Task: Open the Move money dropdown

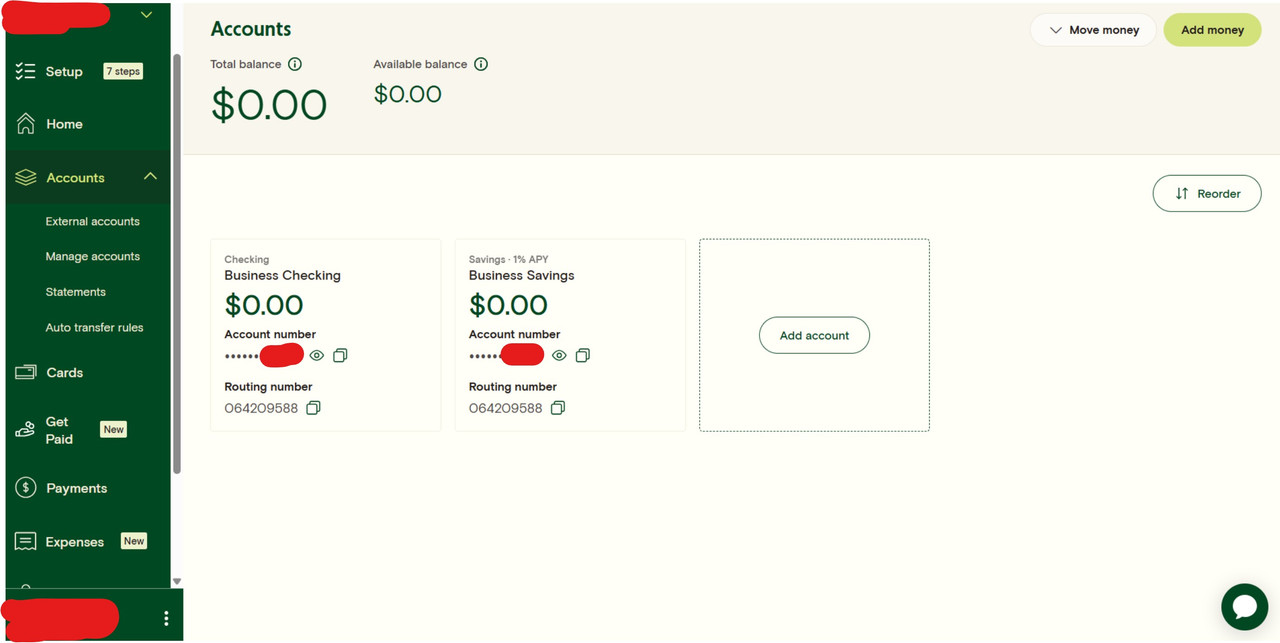Action: click(1093, 30)
